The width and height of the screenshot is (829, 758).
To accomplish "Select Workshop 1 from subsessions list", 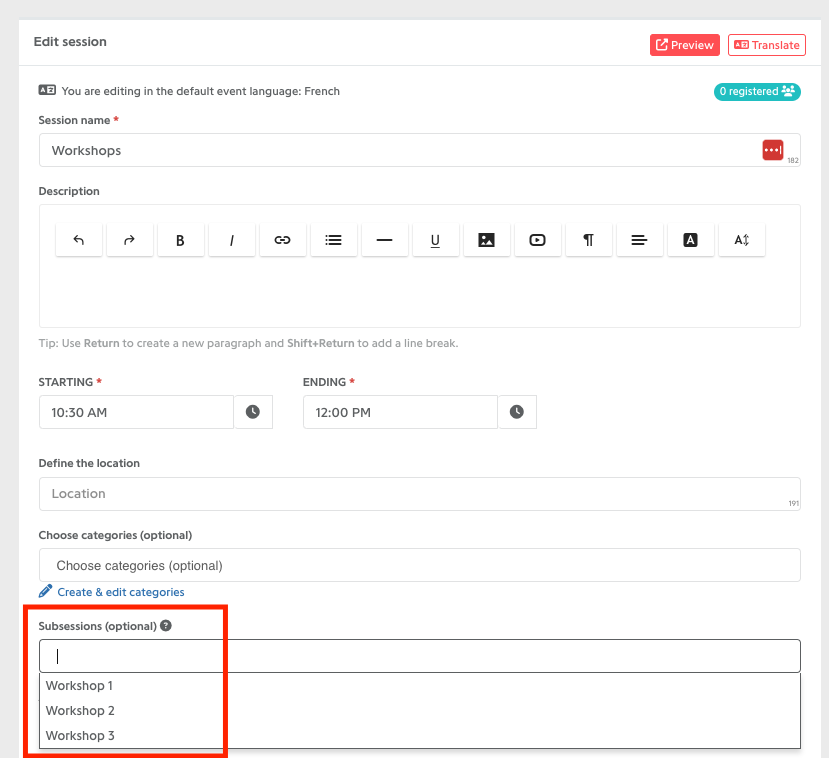I will 420,686.
